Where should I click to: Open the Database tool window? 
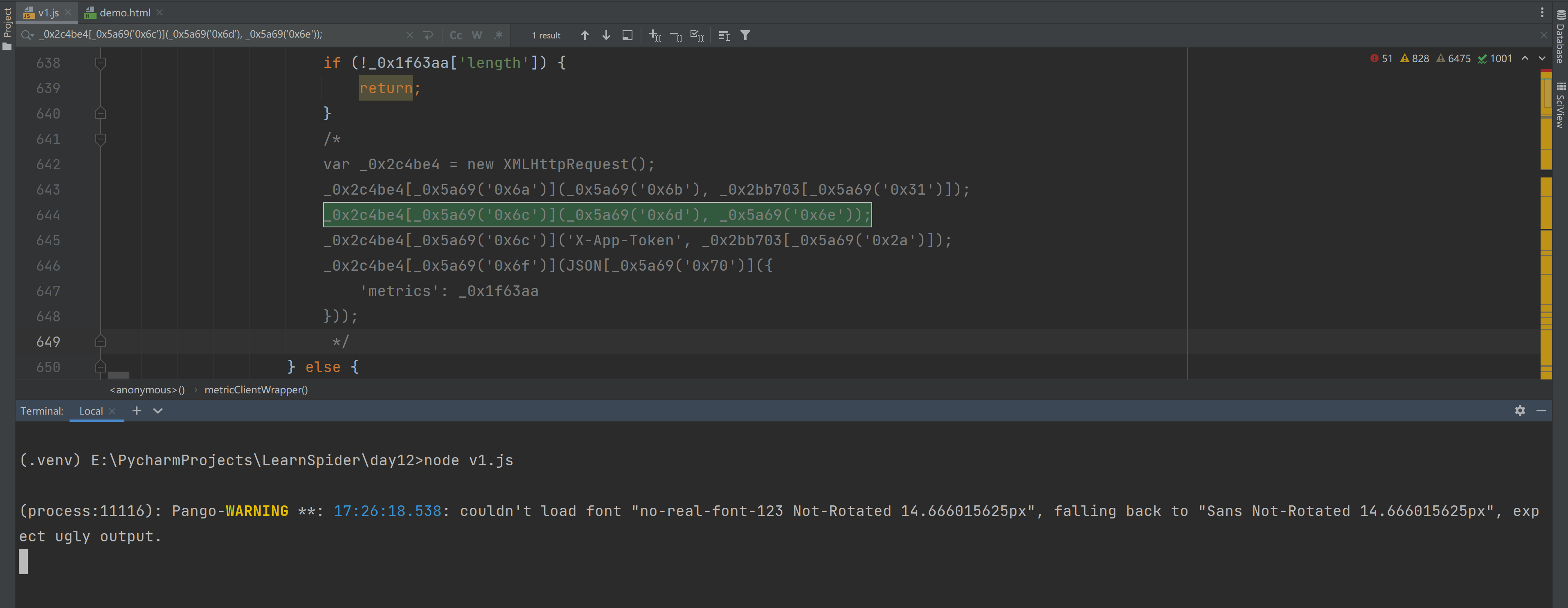(1560, 36)
